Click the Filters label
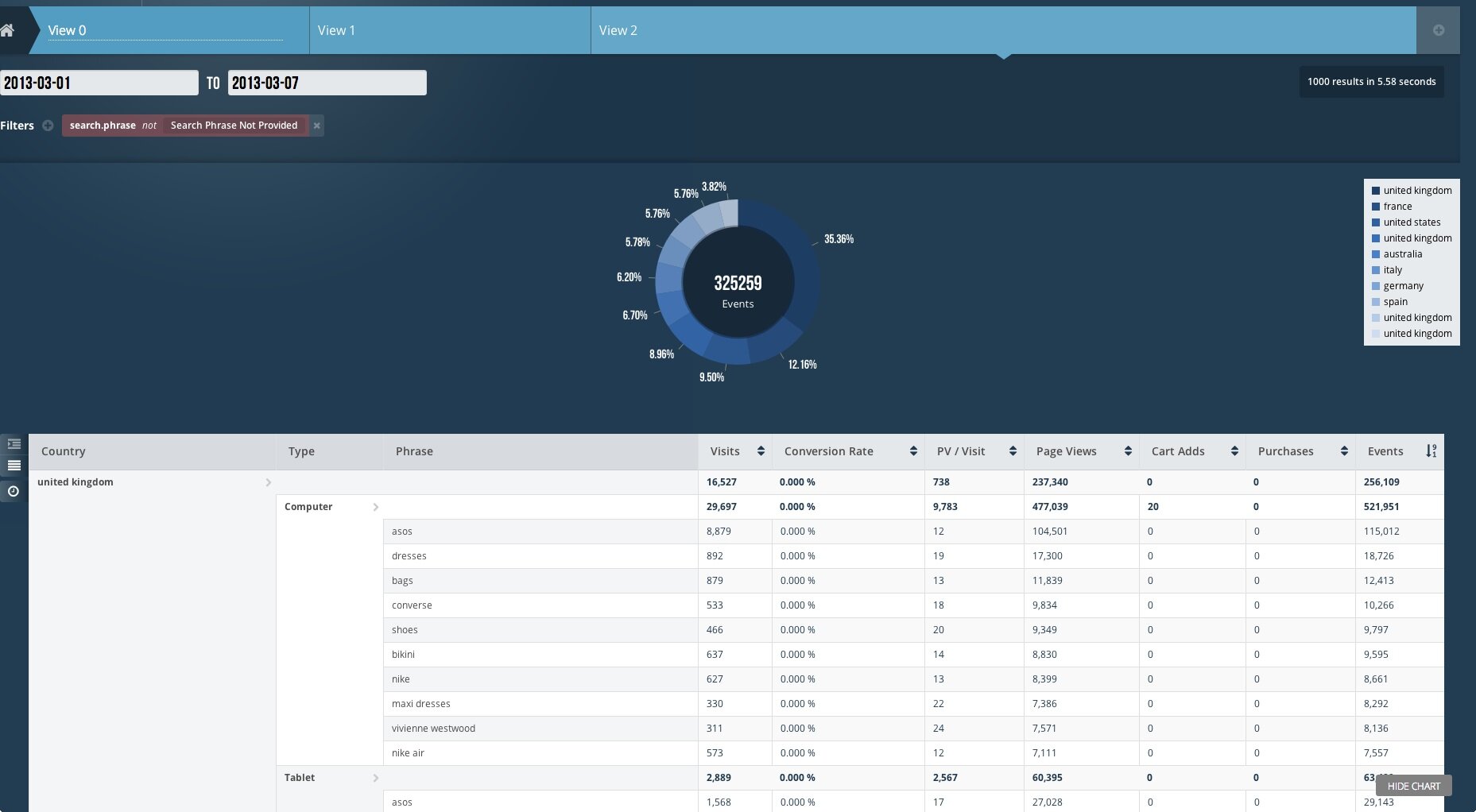1476x812 pixels. [17, 126]
